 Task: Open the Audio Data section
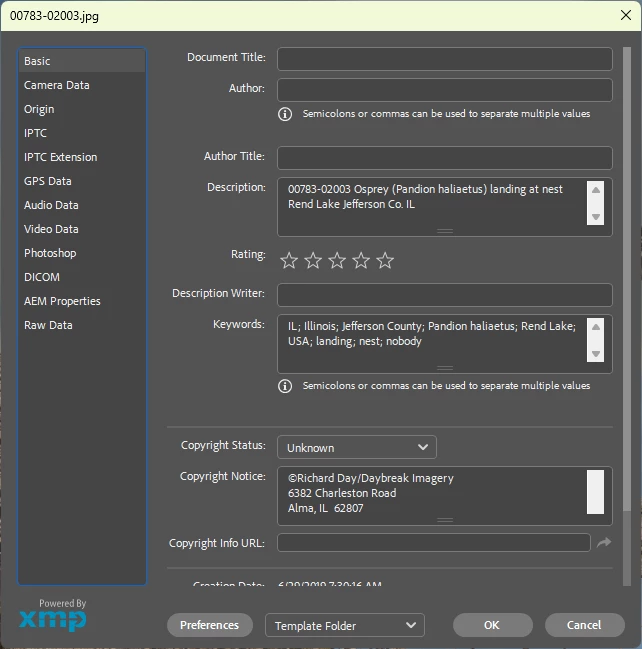click(x=82, y=205)
